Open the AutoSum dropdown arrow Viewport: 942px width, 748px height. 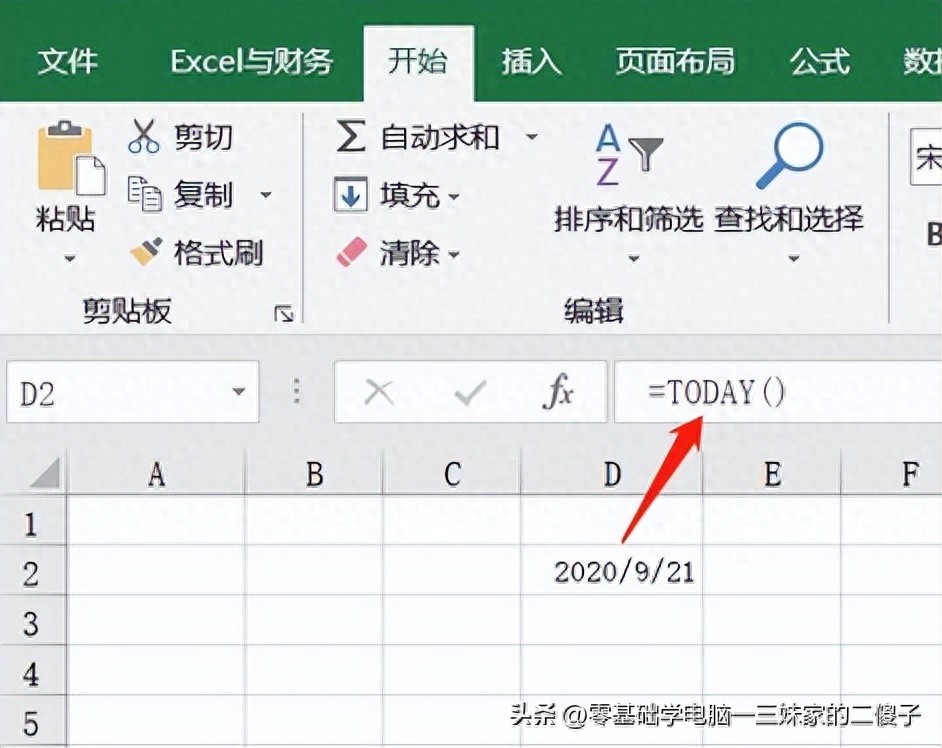(532, 137)
